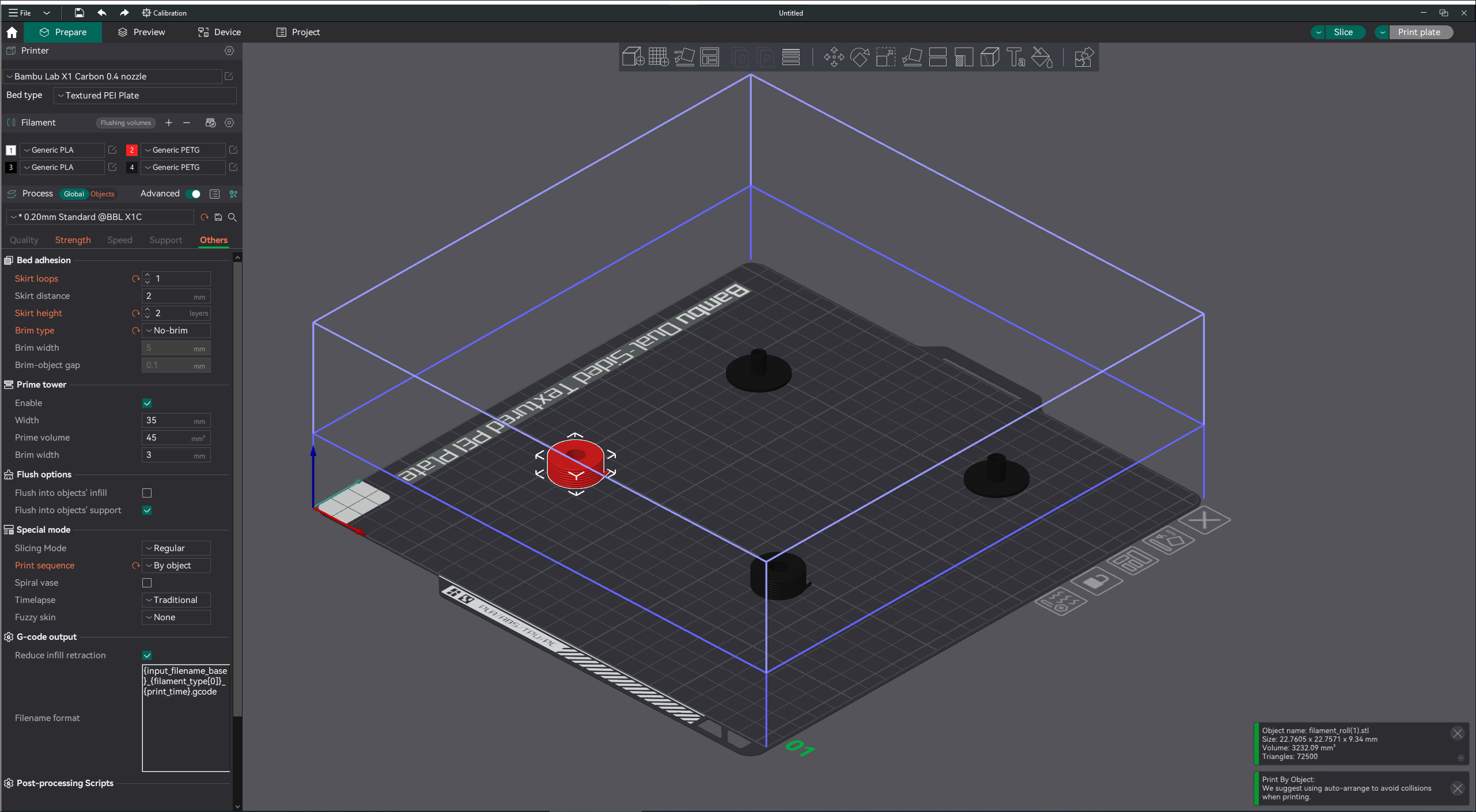
Task: Select the Seam painting tool
Action: click(x=990, y=57)
